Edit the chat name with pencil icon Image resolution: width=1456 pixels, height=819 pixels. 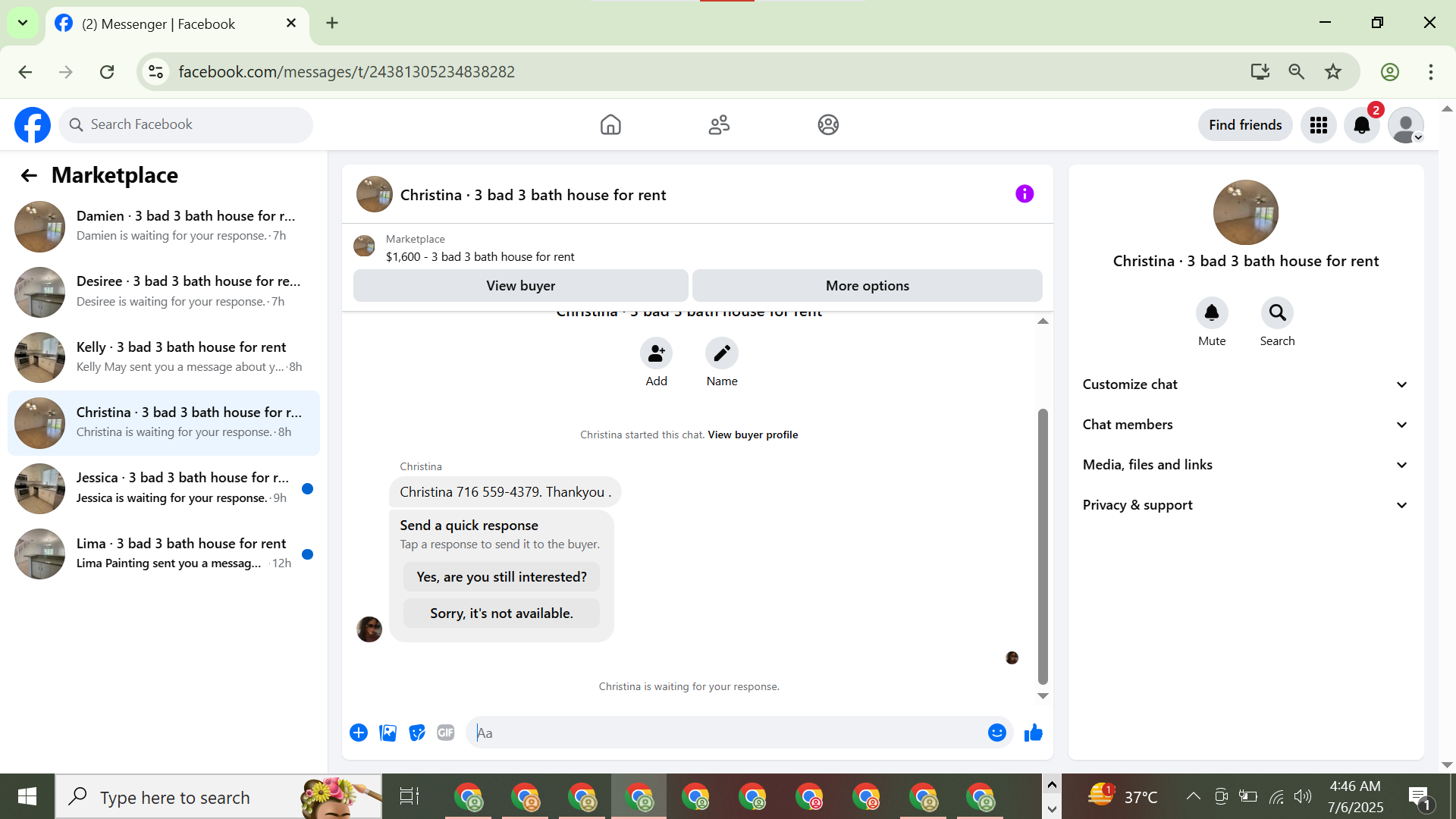click(x=722, y=353)
